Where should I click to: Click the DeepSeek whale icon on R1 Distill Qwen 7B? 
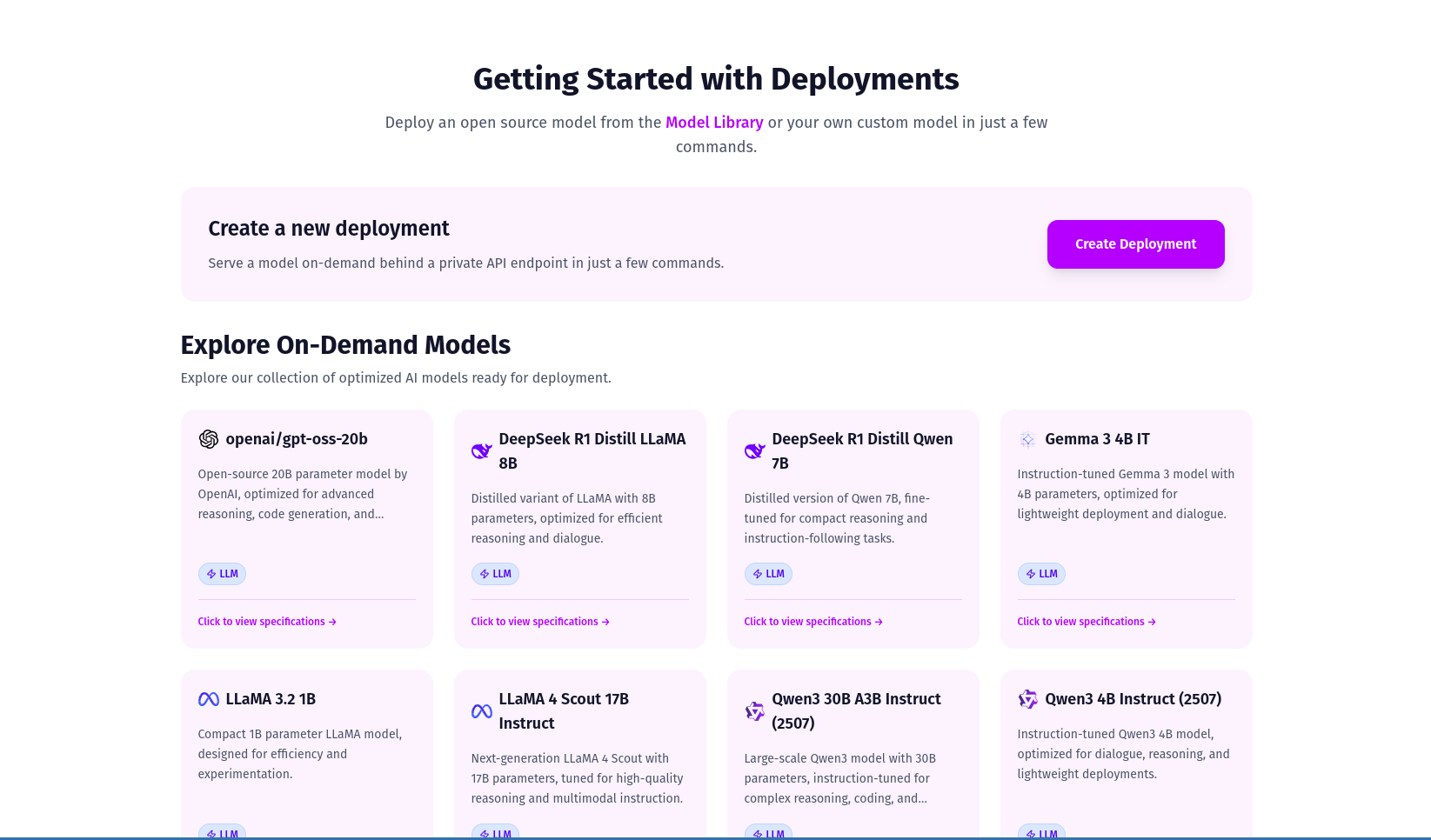(x=755, y=451)
